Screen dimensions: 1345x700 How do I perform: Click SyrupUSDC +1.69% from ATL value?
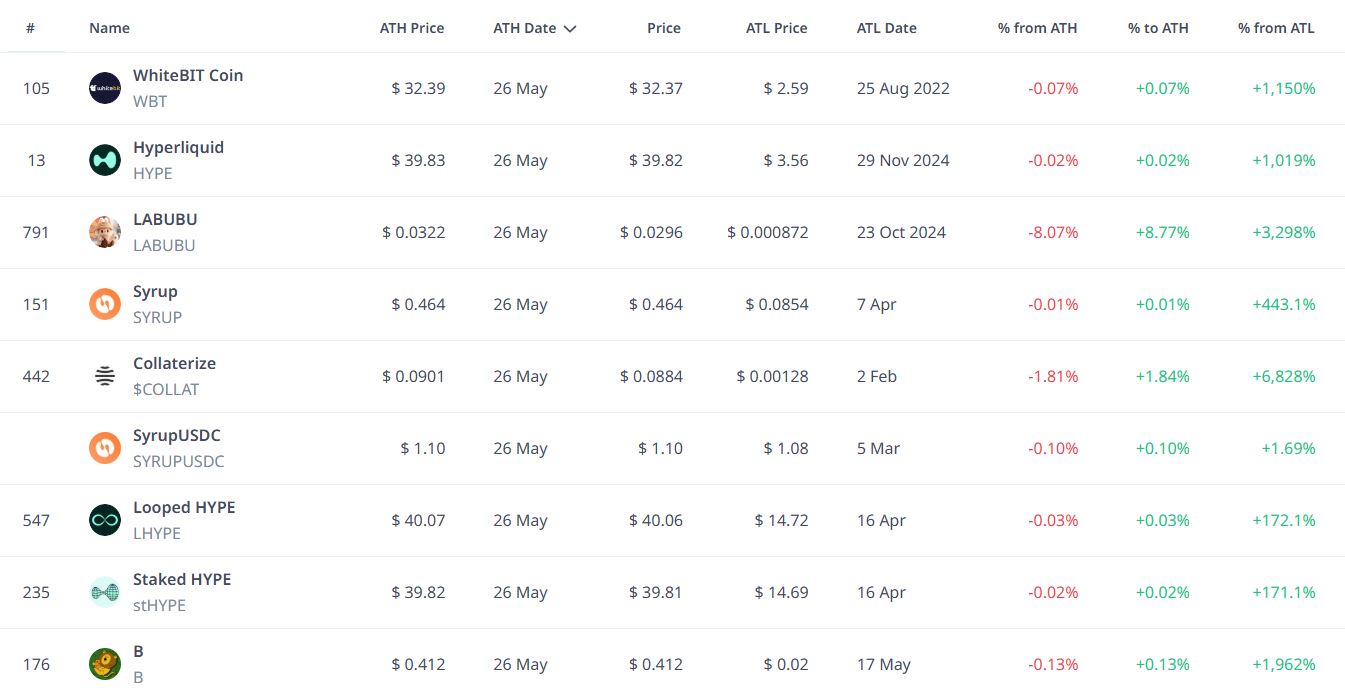pos(1288,448)
